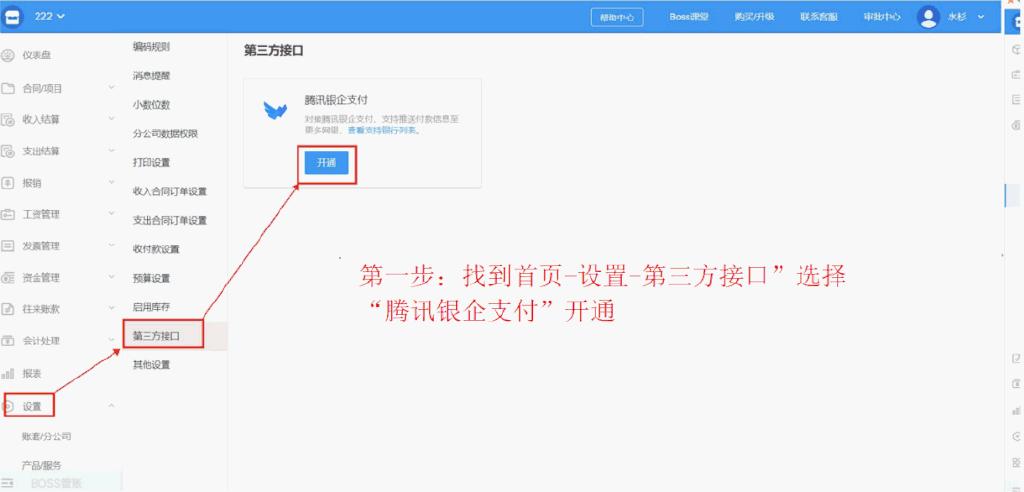Collapse the 设置 section chevron
The width and height of the screenshot is (1024, 492).
pyautogui.click(x=111, y=406)
